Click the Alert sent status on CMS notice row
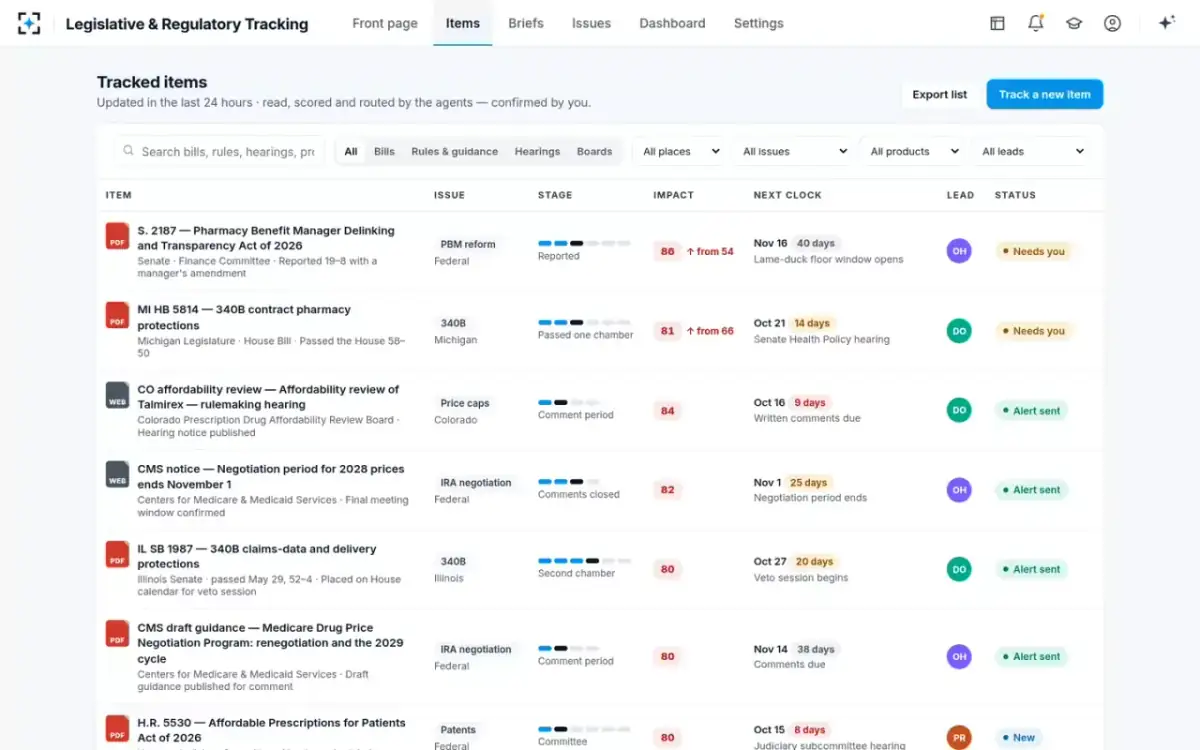The height and width of the screenshot is (750, 1200). (x=1031, y=490)
